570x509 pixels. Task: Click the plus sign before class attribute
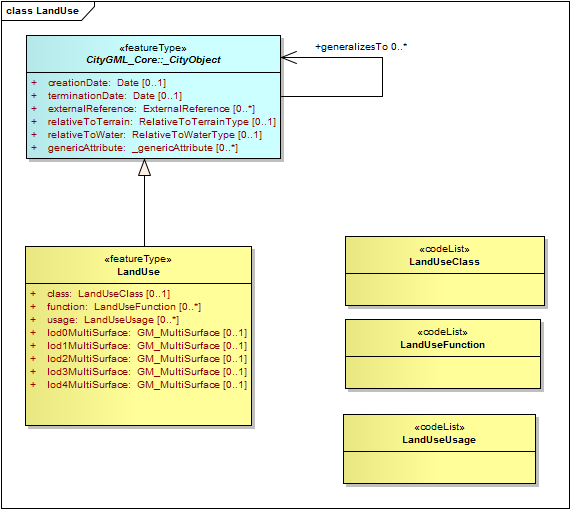click(33, 294)
